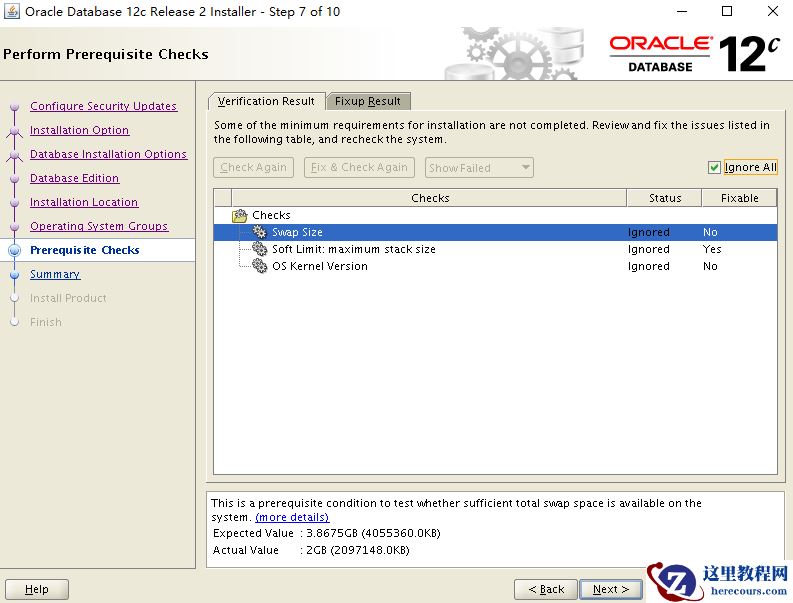793x603 pixels.
Task: Click the Soft Limit stack size gear icon
Action: click(x=259, y=249)
